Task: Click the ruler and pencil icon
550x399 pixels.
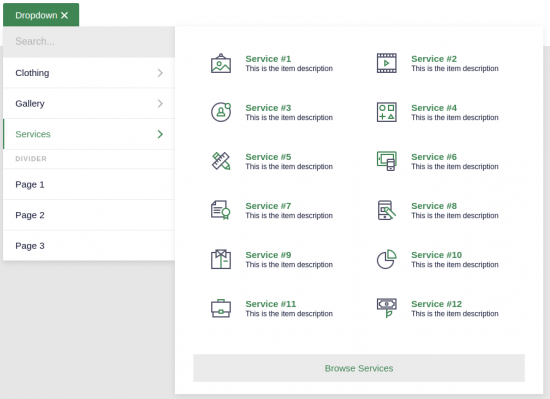Action: (221, 161)
